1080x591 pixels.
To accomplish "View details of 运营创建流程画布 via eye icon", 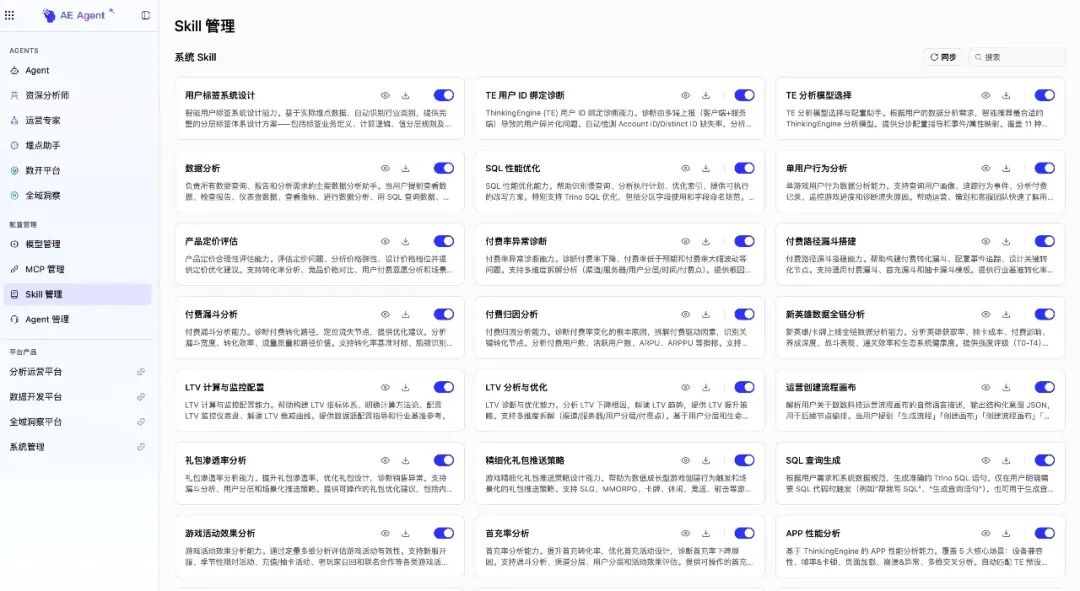I will click(x=986, y=387).
